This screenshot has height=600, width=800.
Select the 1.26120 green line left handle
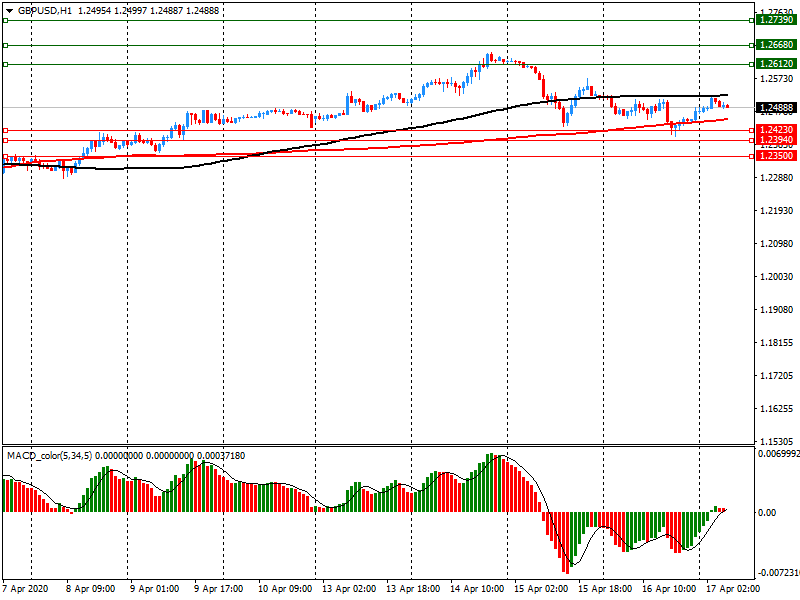point(5,64)
